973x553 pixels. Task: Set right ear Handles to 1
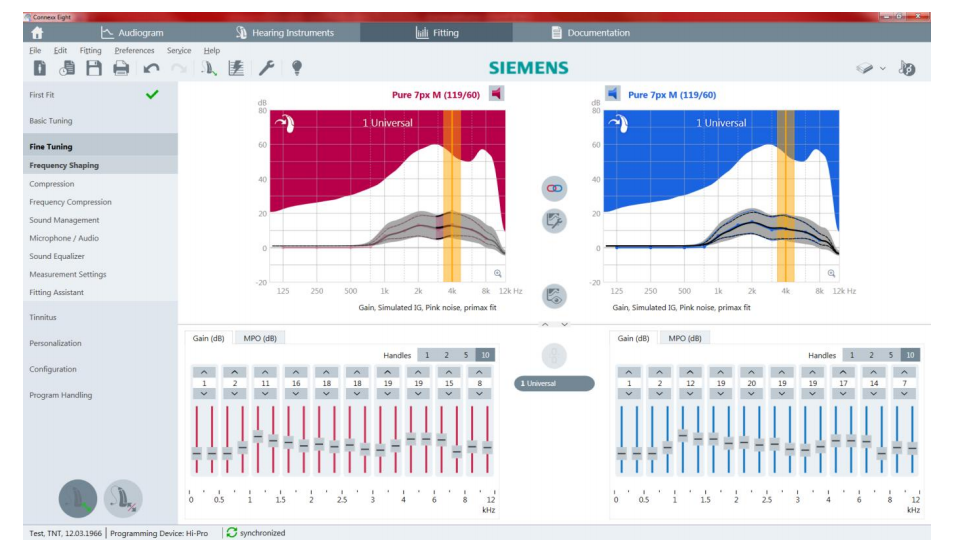(x=427, y=355)
